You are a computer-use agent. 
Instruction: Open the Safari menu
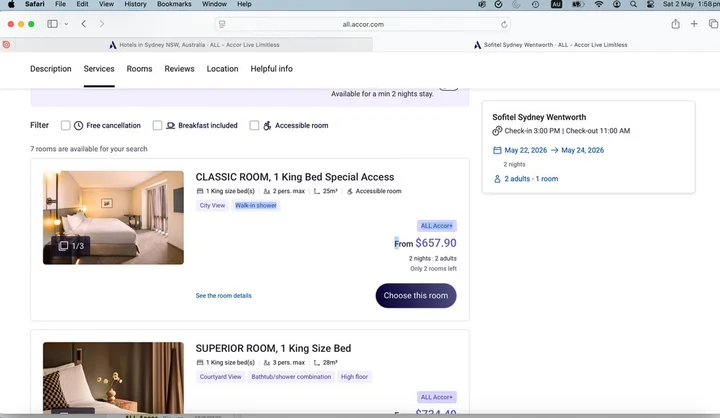[34, 4]
